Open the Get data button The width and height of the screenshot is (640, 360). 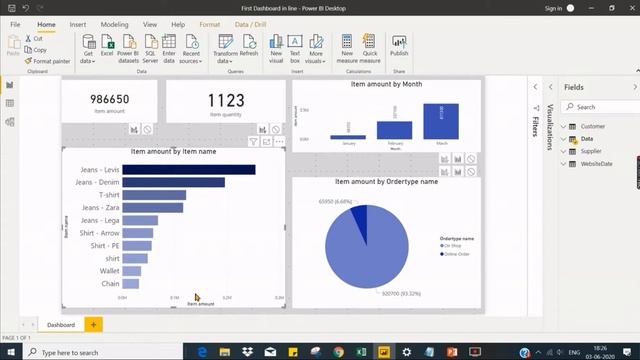pyautogui.click(x=88, y=49)
